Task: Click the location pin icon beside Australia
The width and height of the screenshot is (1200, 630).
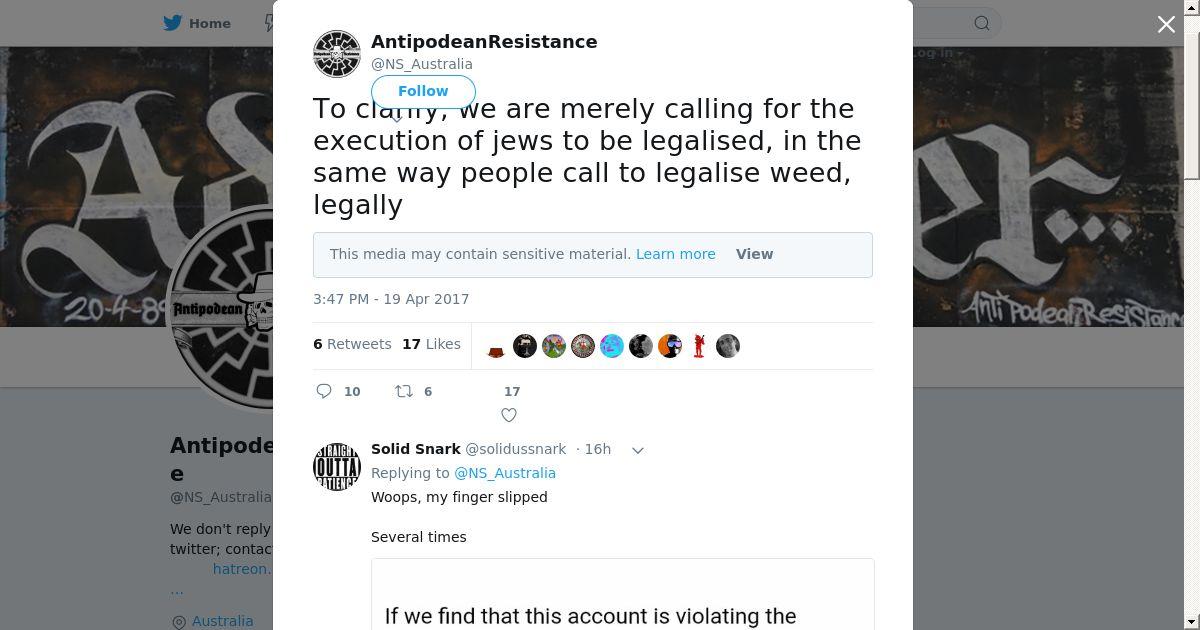Action: (x=179, y=621)
